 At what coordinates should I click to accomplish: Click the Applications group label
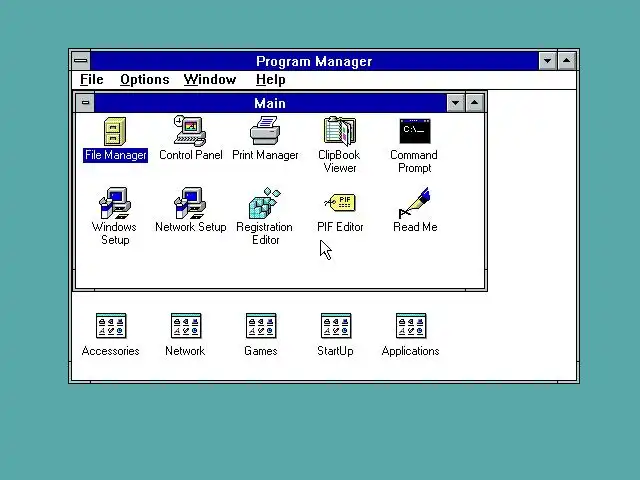[411, 351]
